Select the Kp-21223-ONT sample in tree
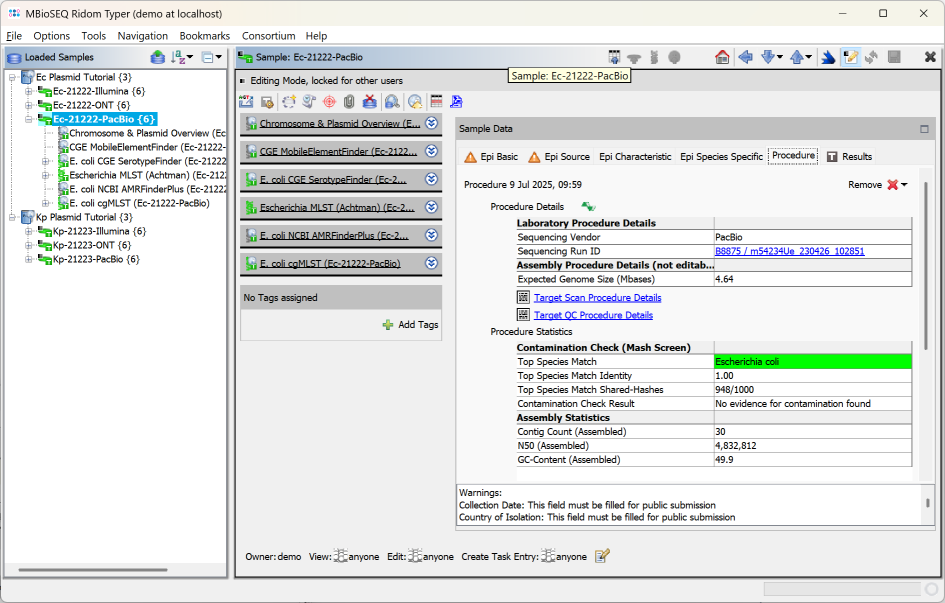The height and width of the screenshot is (603, 945). click(x=91, y=245)
